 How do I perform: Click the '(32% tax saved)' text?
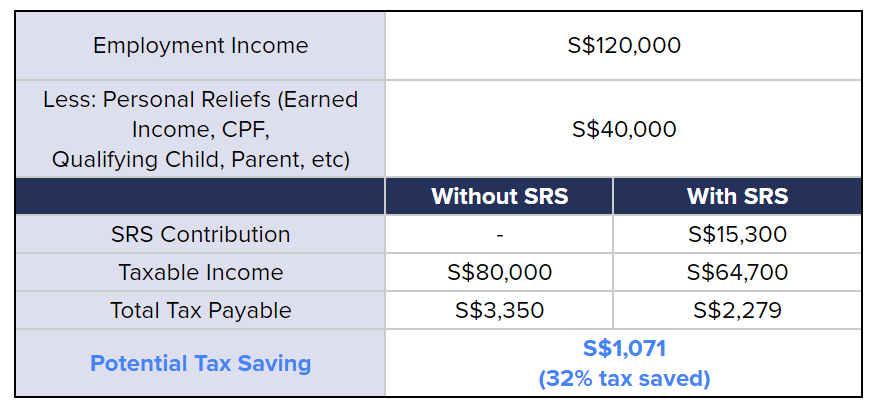click(624, 378)
